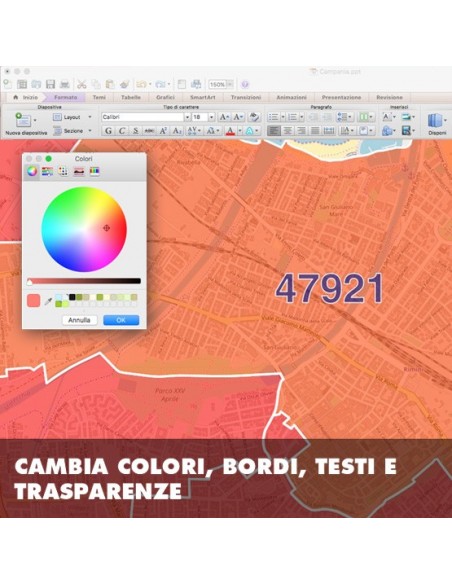This screenshot has height=584, width=452.
Task: Select the image palettes picker mode
Action: click(x=79, y=171)
